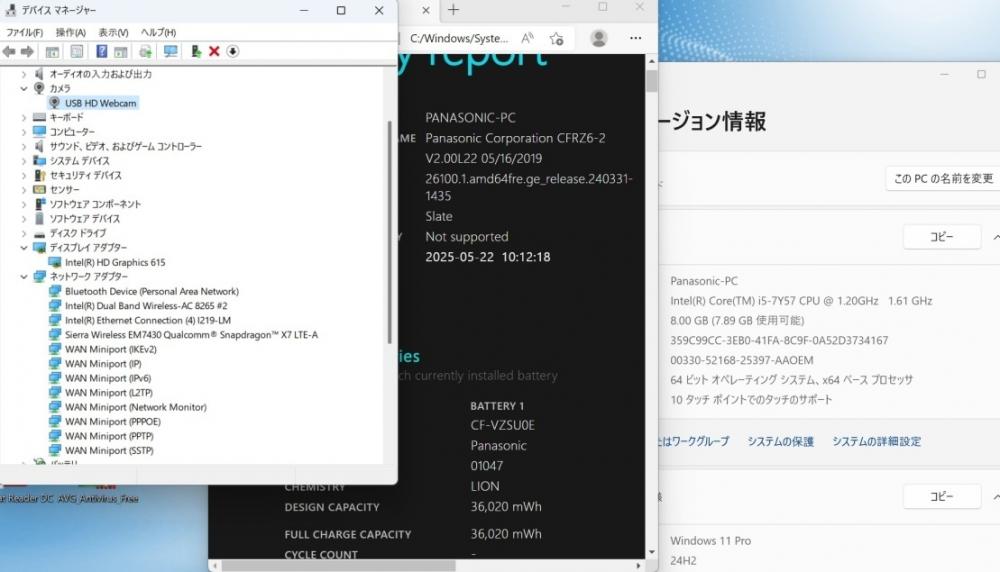Select Intel(R) Dual Band Wireless-AC 8265 #2

[146, 305]
